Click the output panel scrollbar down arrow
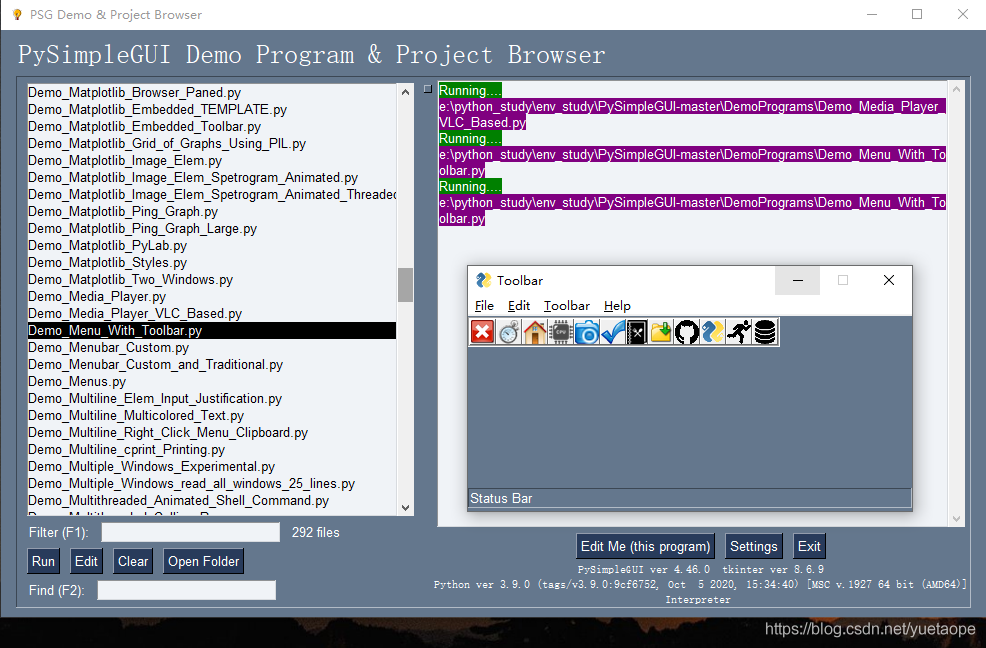This screenshot has width=986, height=648. (956, 518)
